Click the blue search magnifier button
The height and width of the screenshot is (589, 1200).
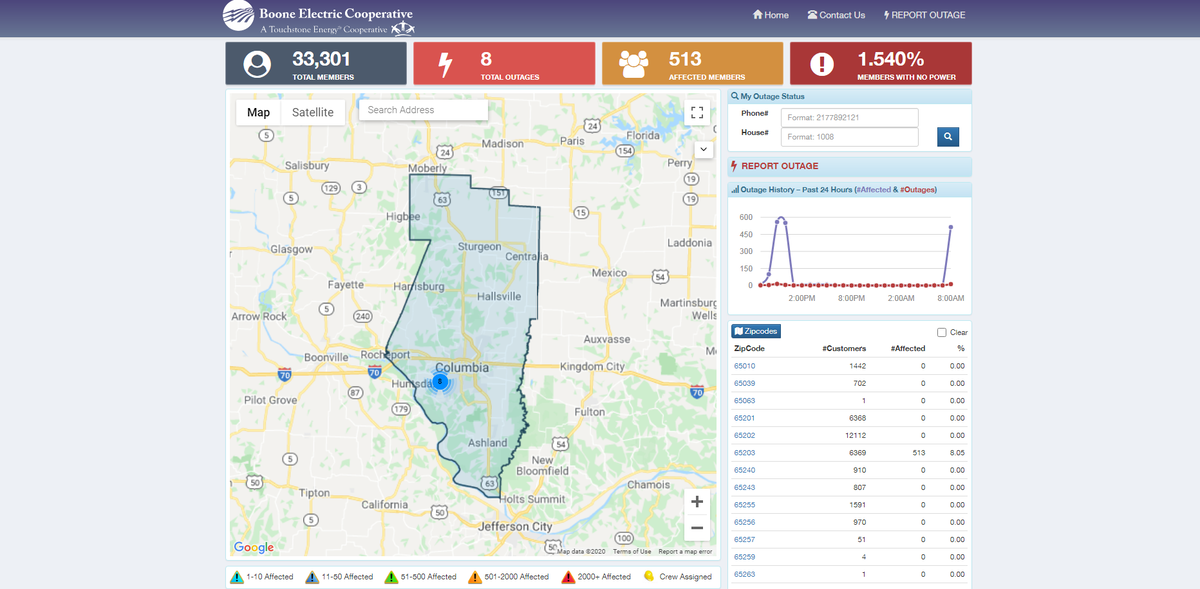[948, 136]
